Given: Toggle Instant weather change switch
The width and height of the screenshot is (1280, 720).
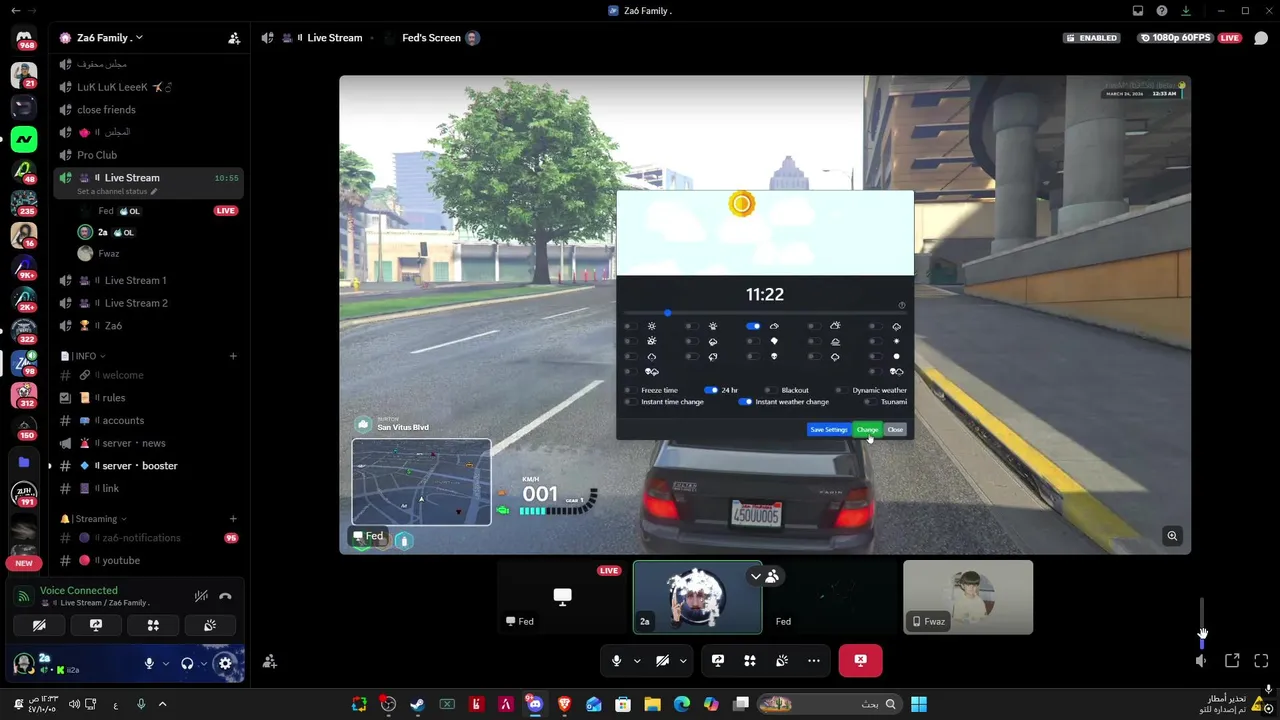Looking at the screenshot, I should pos(745,402).
